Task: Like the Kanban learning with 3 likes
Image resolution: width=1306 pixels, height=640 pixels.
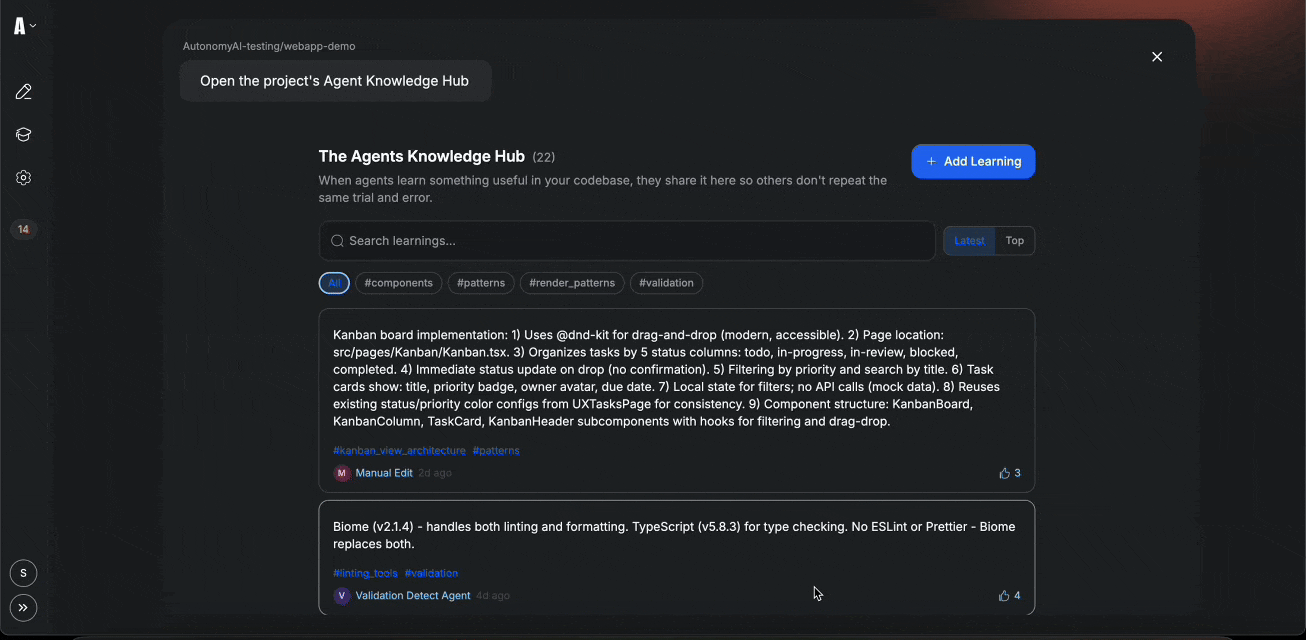Action: coord(1010,473)
